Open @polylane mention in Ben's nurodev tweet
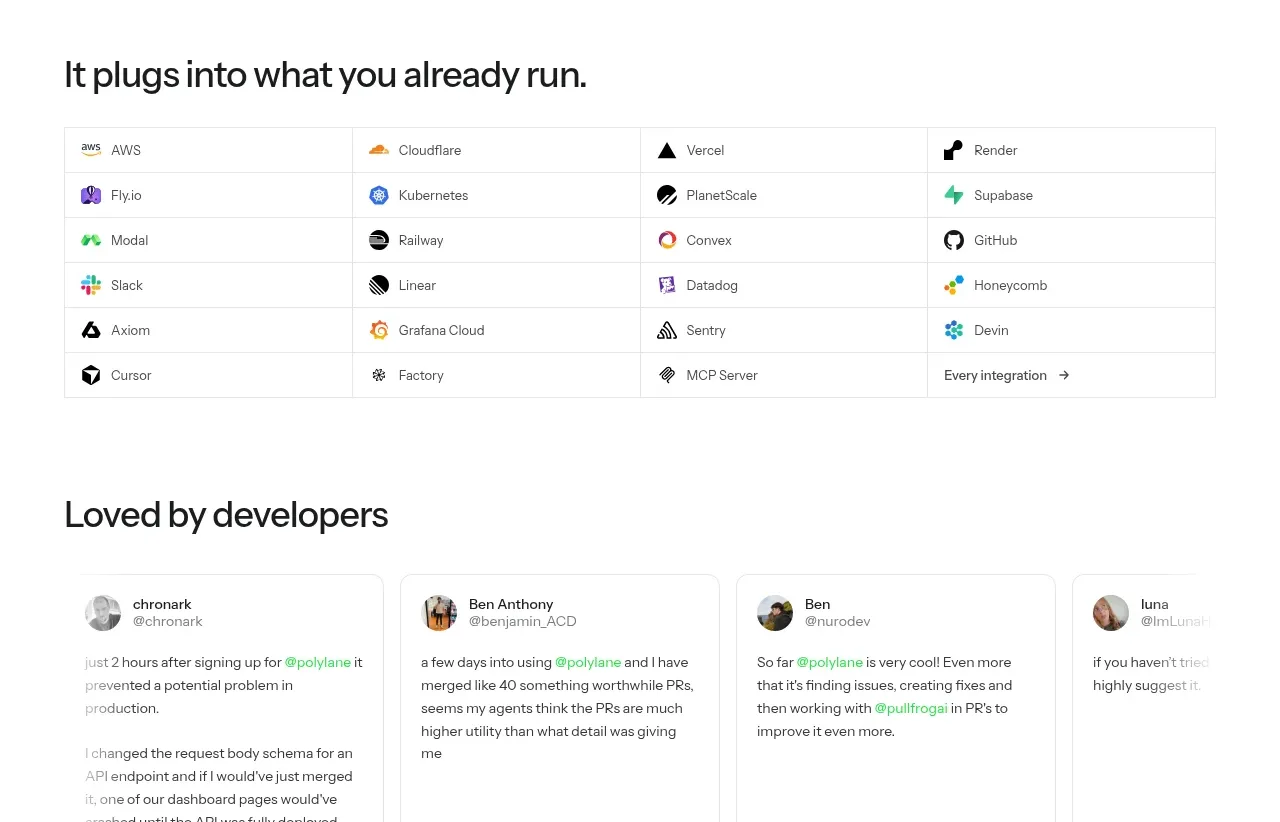 (830, 662)
